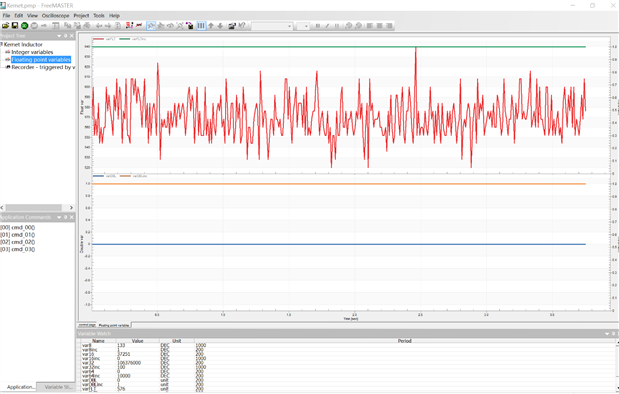Click the orange varDBLinc legend entry
The width and height of the screenshot is (619, 394).
pyautogui.click(x=133, y=176)
